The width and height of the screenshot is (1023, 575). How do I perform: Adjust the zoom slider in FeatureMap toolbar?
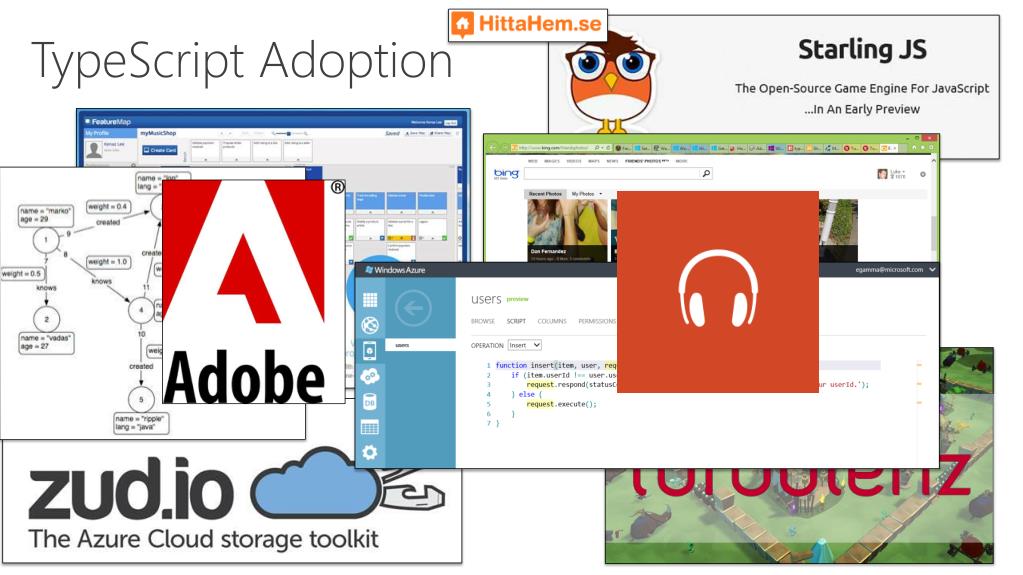click(287, 133)
